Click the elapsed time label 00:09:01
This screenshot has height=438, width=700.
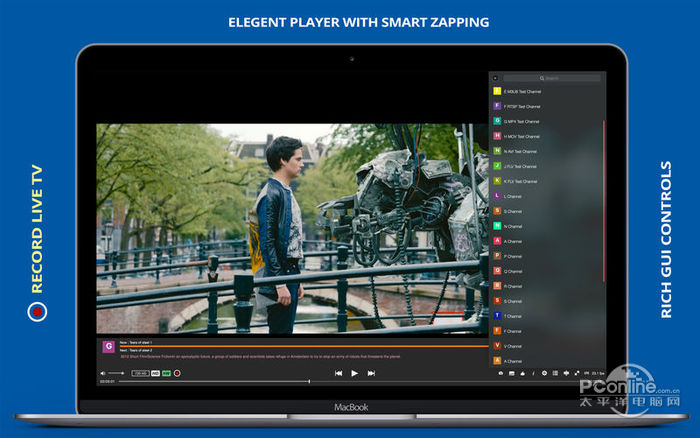pyautogui.click(x=107, y=382)
